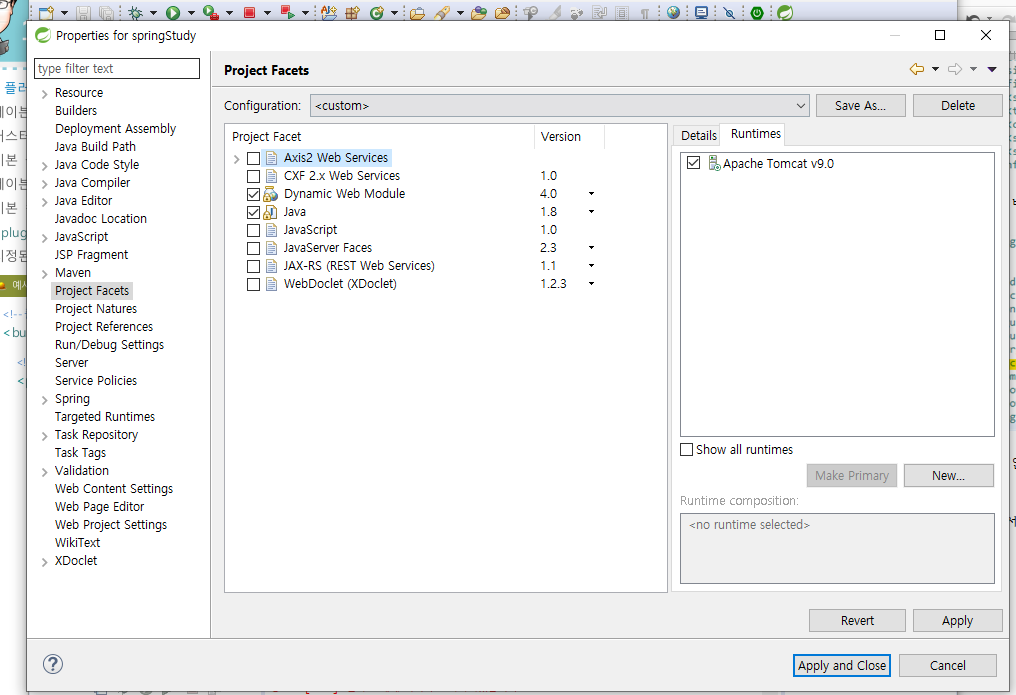1016x695 pixels.
Task: Select Deployment Assembly in the tree
Action: coord(115,128)
